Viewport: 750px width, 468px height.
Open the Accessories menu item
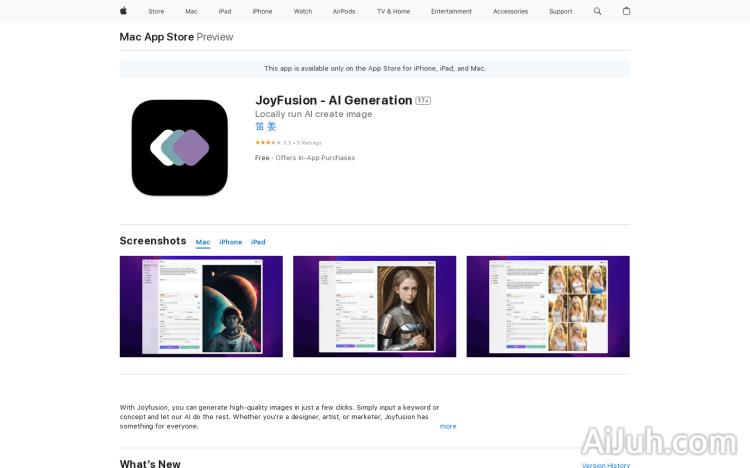coord(510,11)
